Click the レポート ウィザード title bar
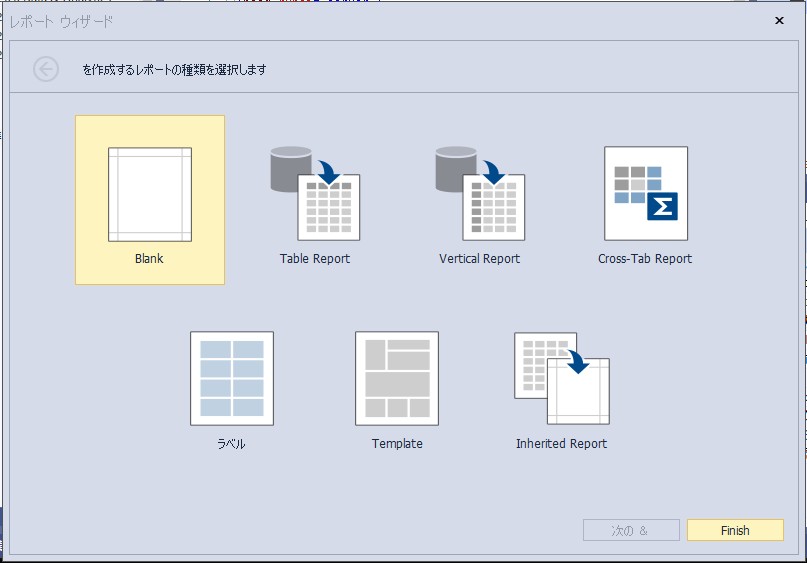Image resolution: width=807 pixels, height=563 pixels. (x=400, y=20)
